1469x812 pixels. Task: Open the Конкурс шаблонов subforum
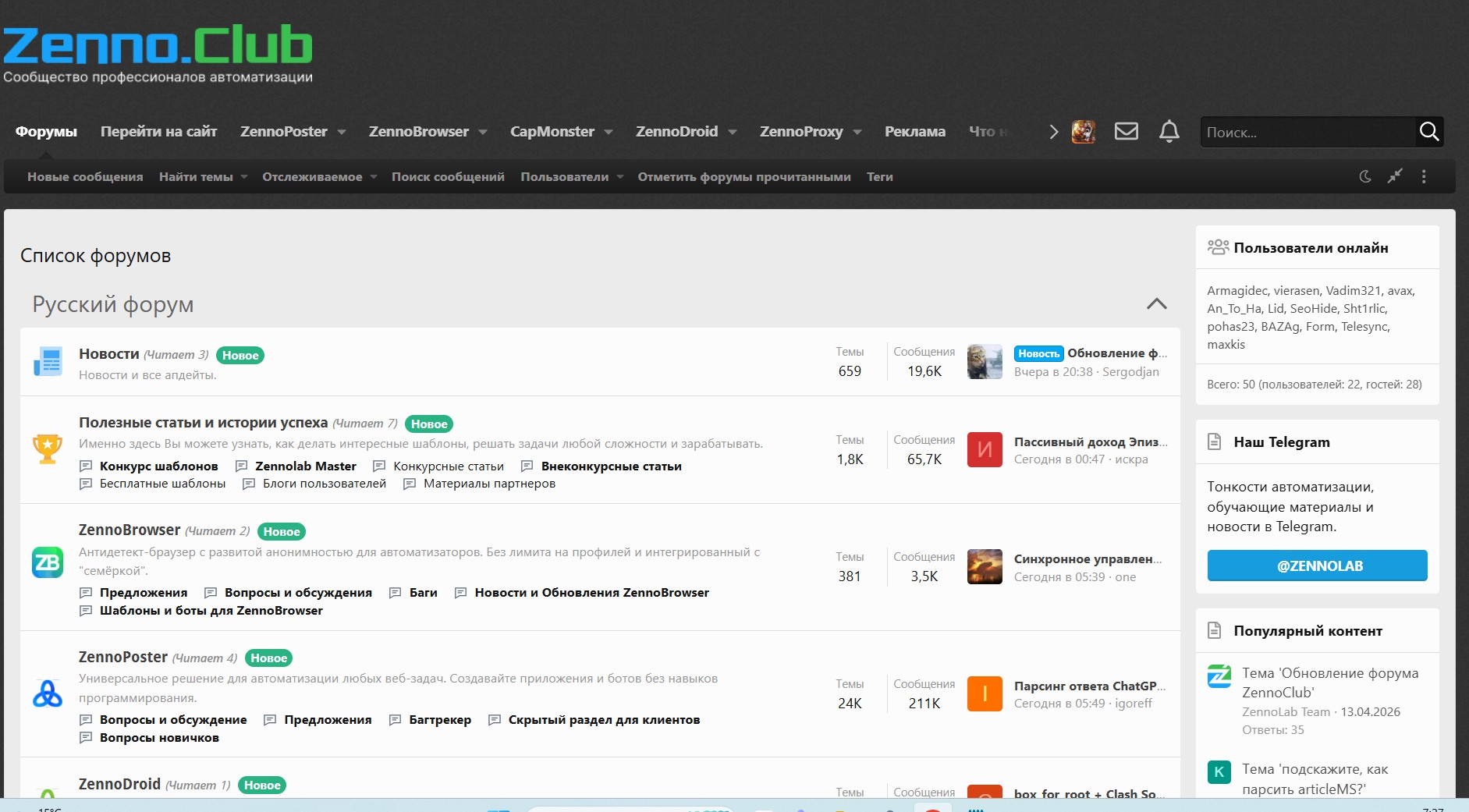[x=158, y=466]
